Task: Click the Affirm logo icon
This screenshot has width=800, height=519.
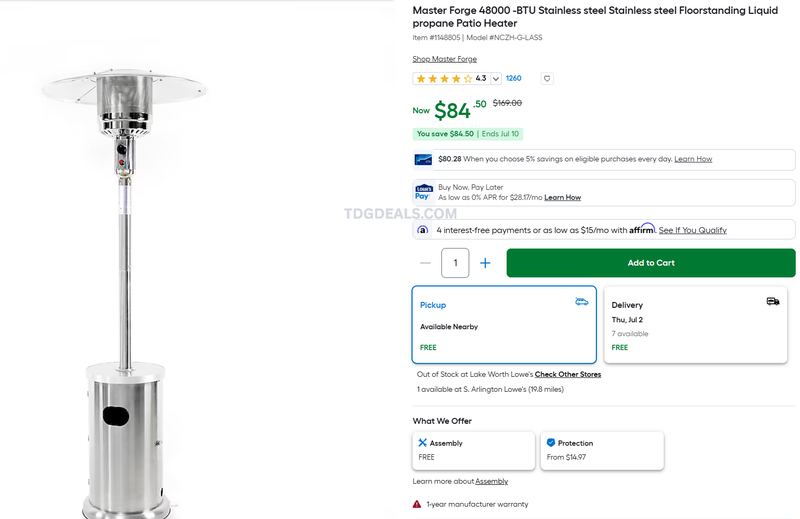Action: point(422,230)
